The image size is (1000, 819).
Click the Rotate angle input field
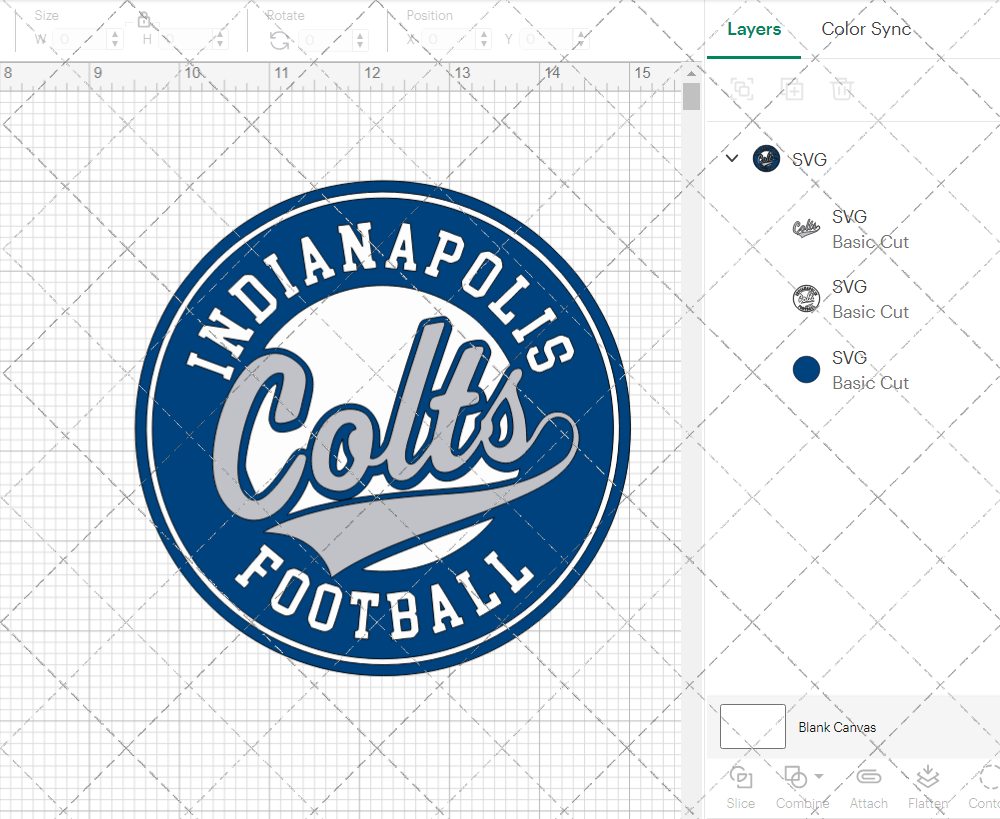[x=325, y=40]
